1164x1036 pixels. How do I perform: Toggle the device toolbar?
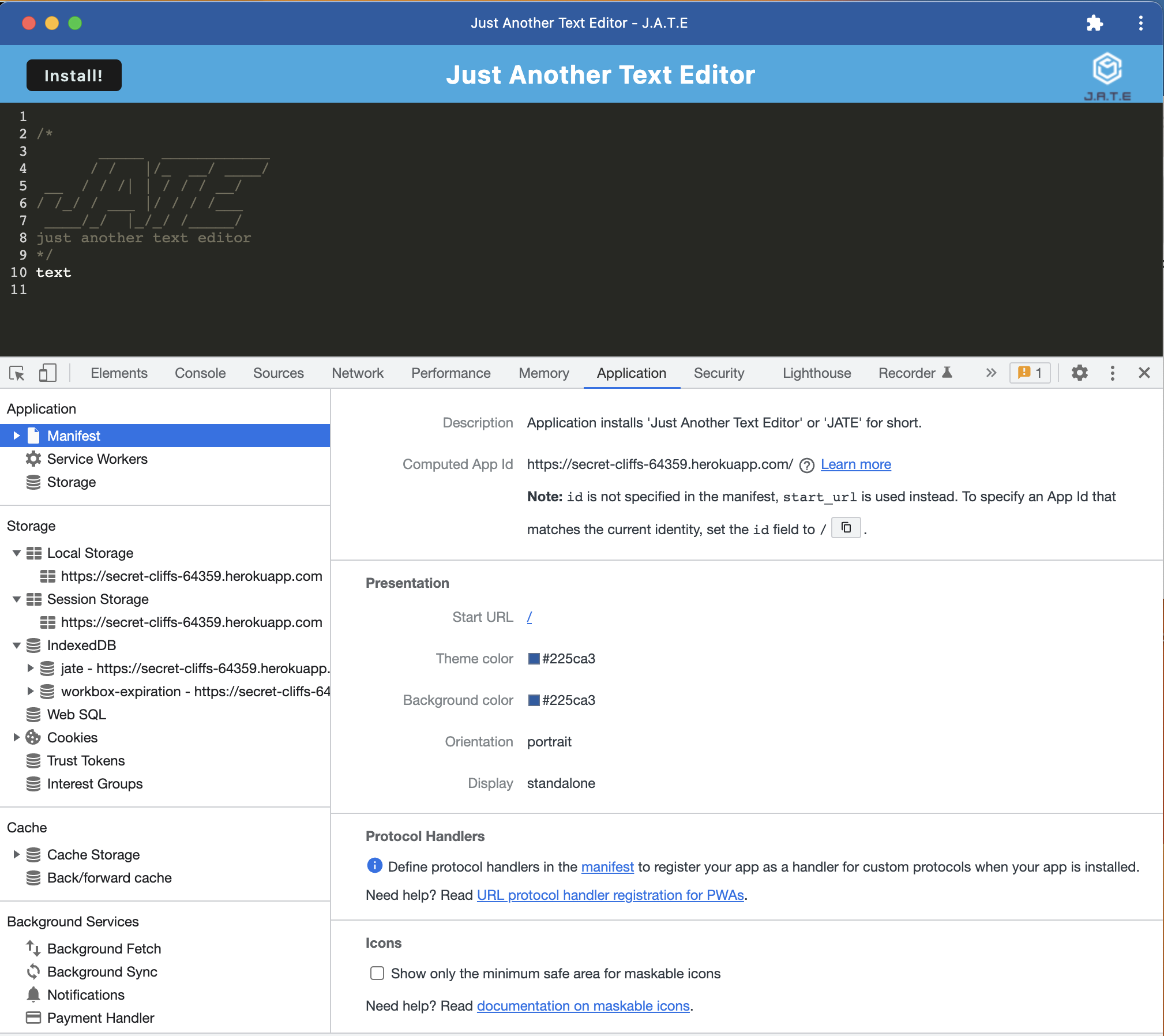(48, 373)
